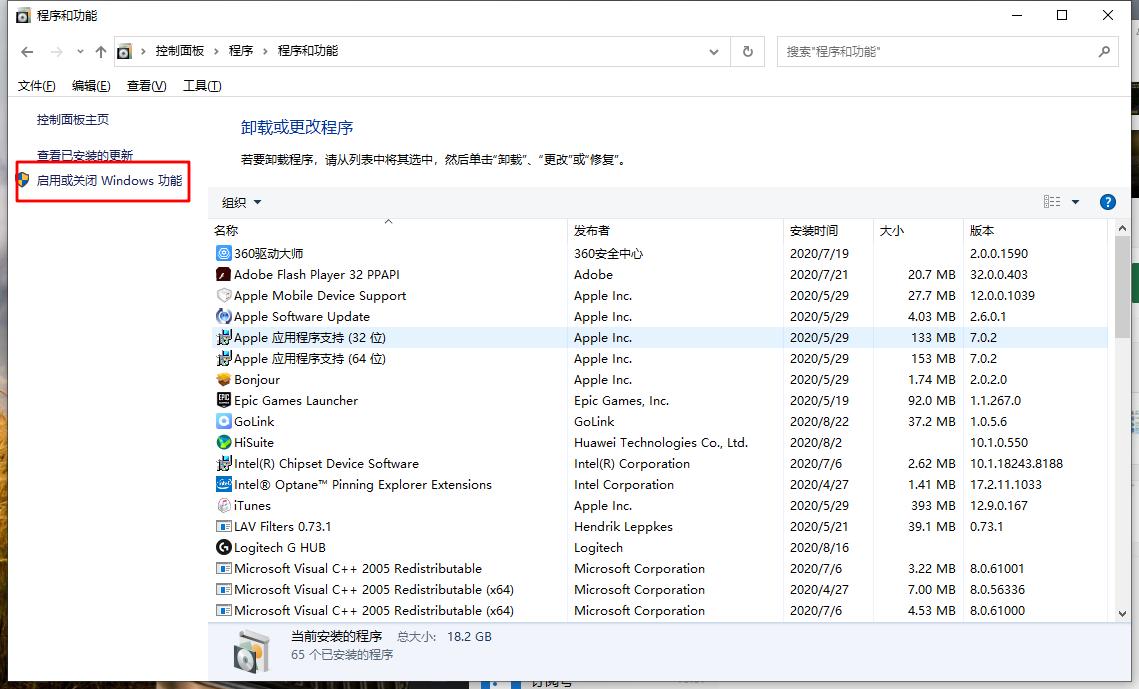Select the HiSuite program icon
This screenshot has height=689, width=1139.
tap(224, 443)
